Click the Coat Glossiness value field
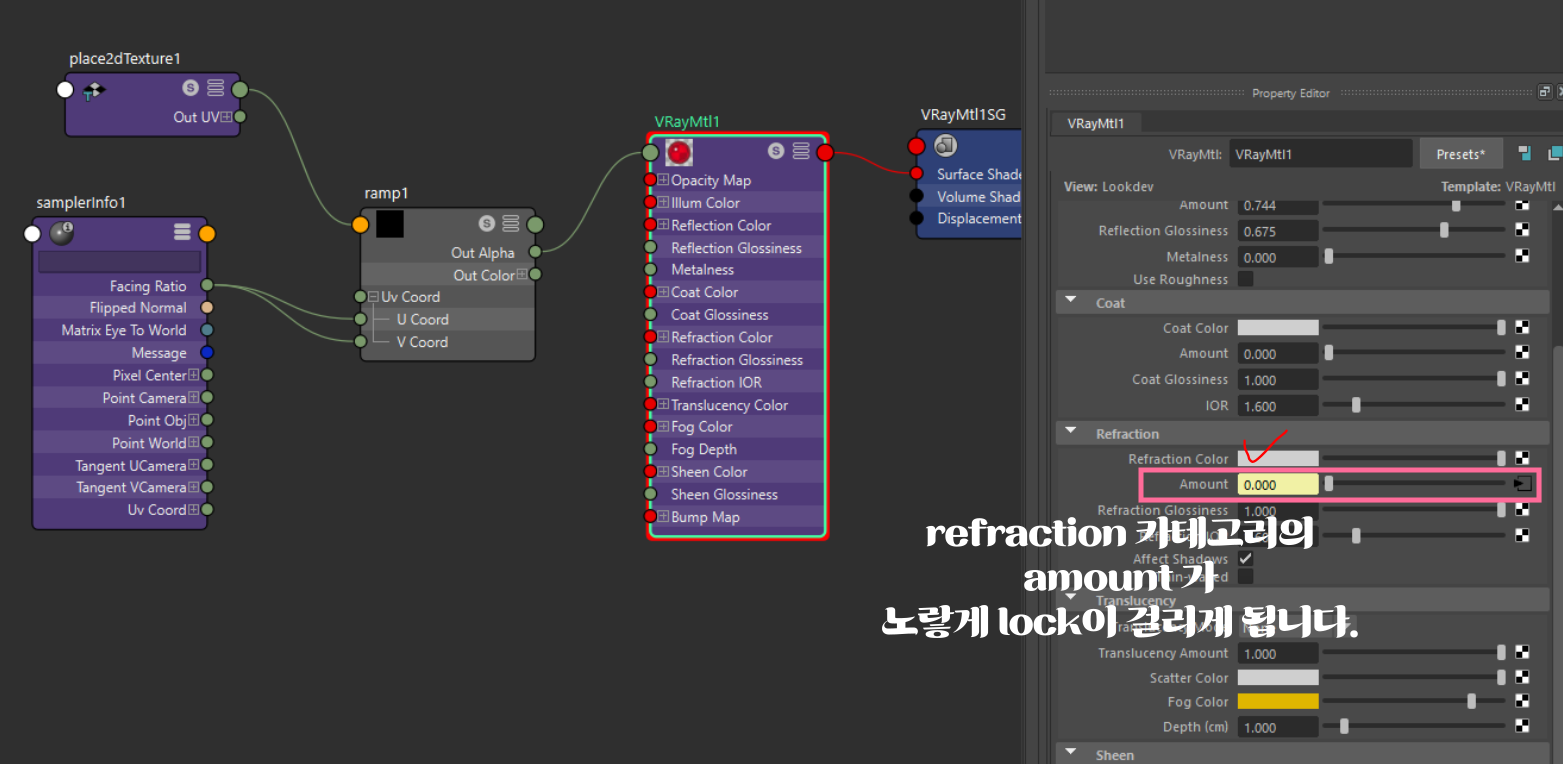The width and height of the screenshot is (1563, 764). pyautogui.click(x=1278, y=380)
